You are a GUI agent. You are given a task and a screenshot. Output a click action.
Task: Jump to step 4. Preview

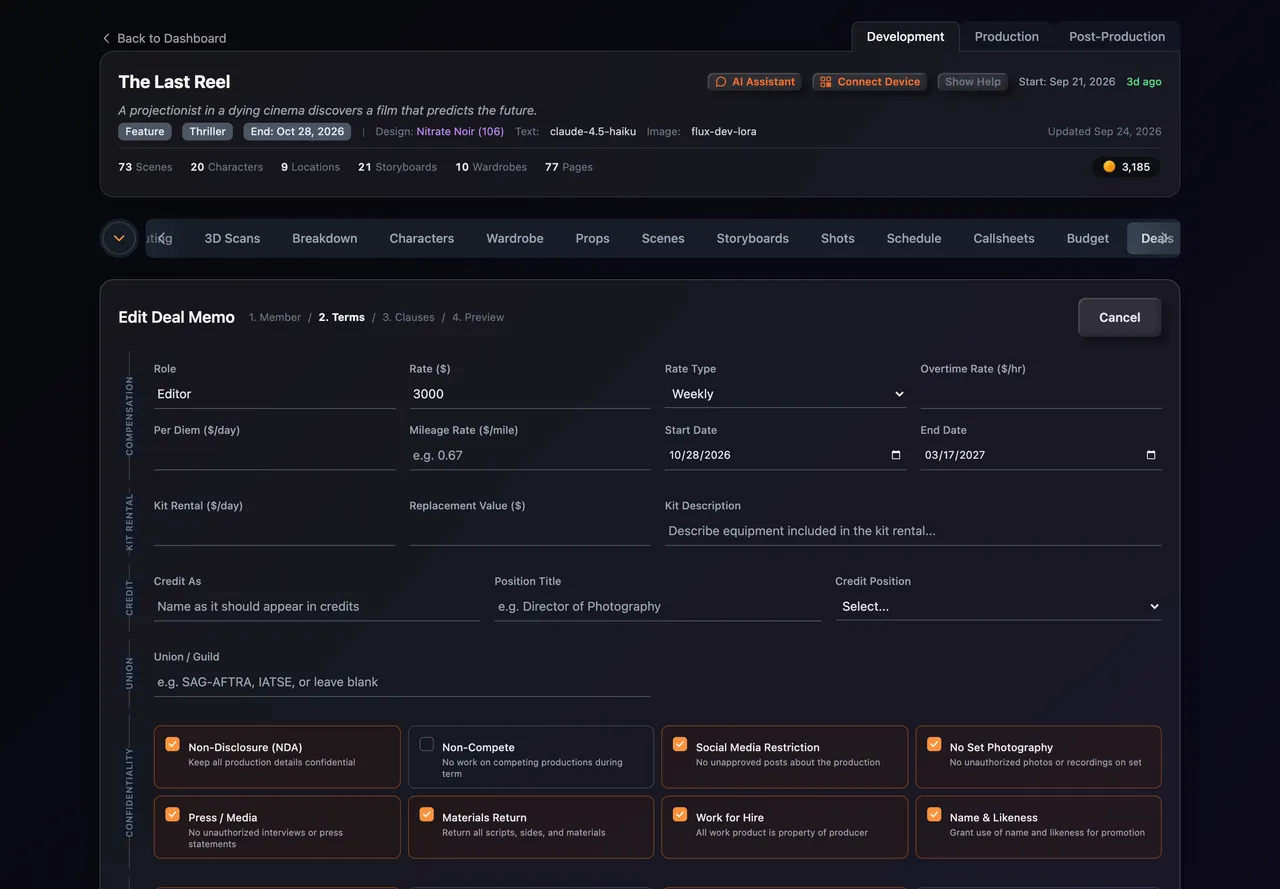[x=478, y=317]
